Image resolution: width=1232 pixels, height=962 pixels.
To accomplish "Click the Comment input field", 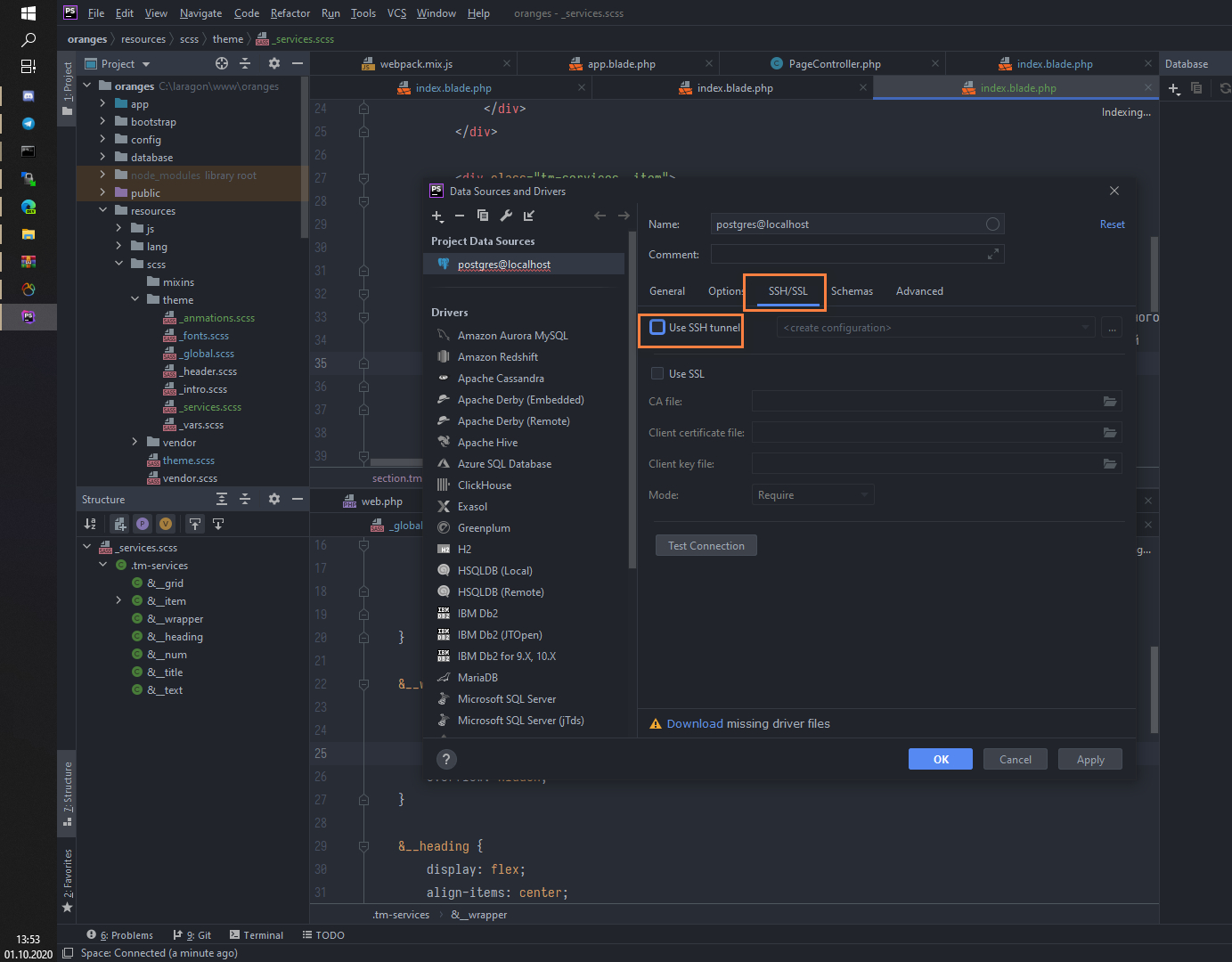I will pyautogui.click(x=857, y=255).
